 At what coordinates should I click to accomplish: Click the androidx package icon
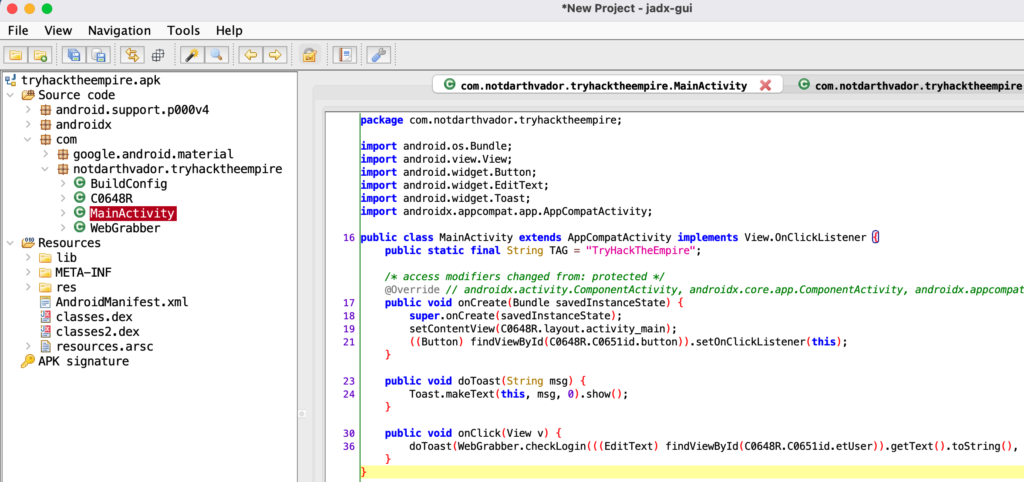pyautogui.click(x=46, y=125)
